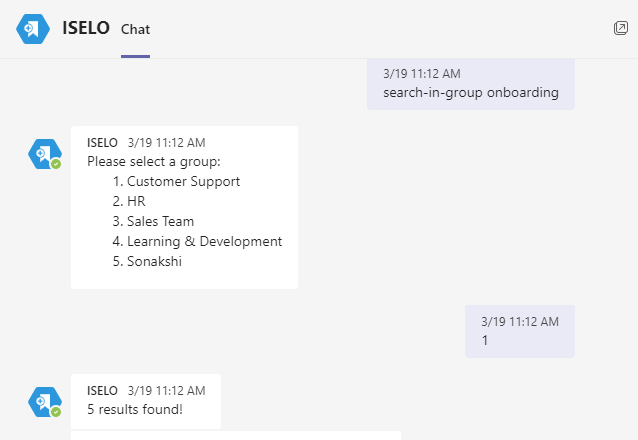
Task: Click the ISELO app logo in header
Action: (x=33, y=29)
